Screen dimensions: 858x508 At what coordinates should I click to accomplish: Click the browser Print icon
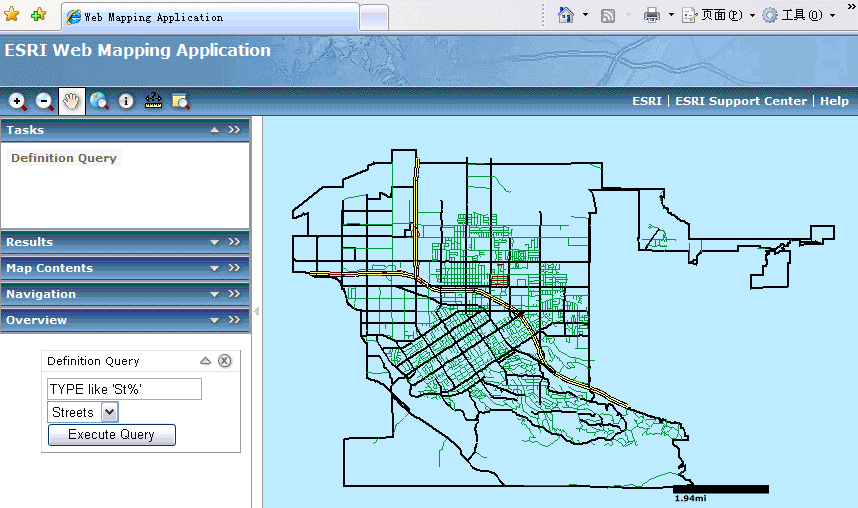pos(652,16)
